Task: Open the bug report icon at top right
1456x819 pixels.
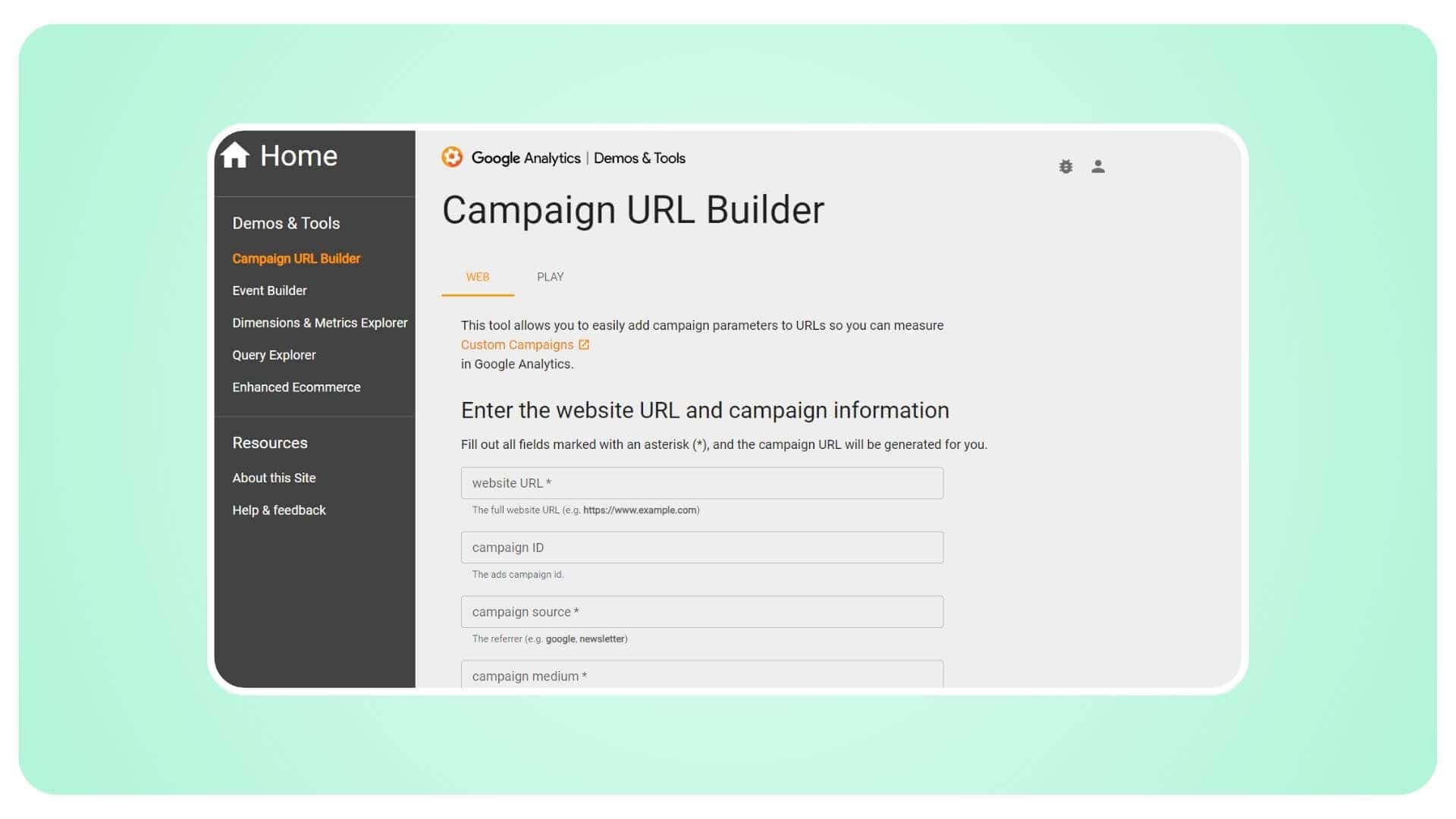Action: [1065, 166]
